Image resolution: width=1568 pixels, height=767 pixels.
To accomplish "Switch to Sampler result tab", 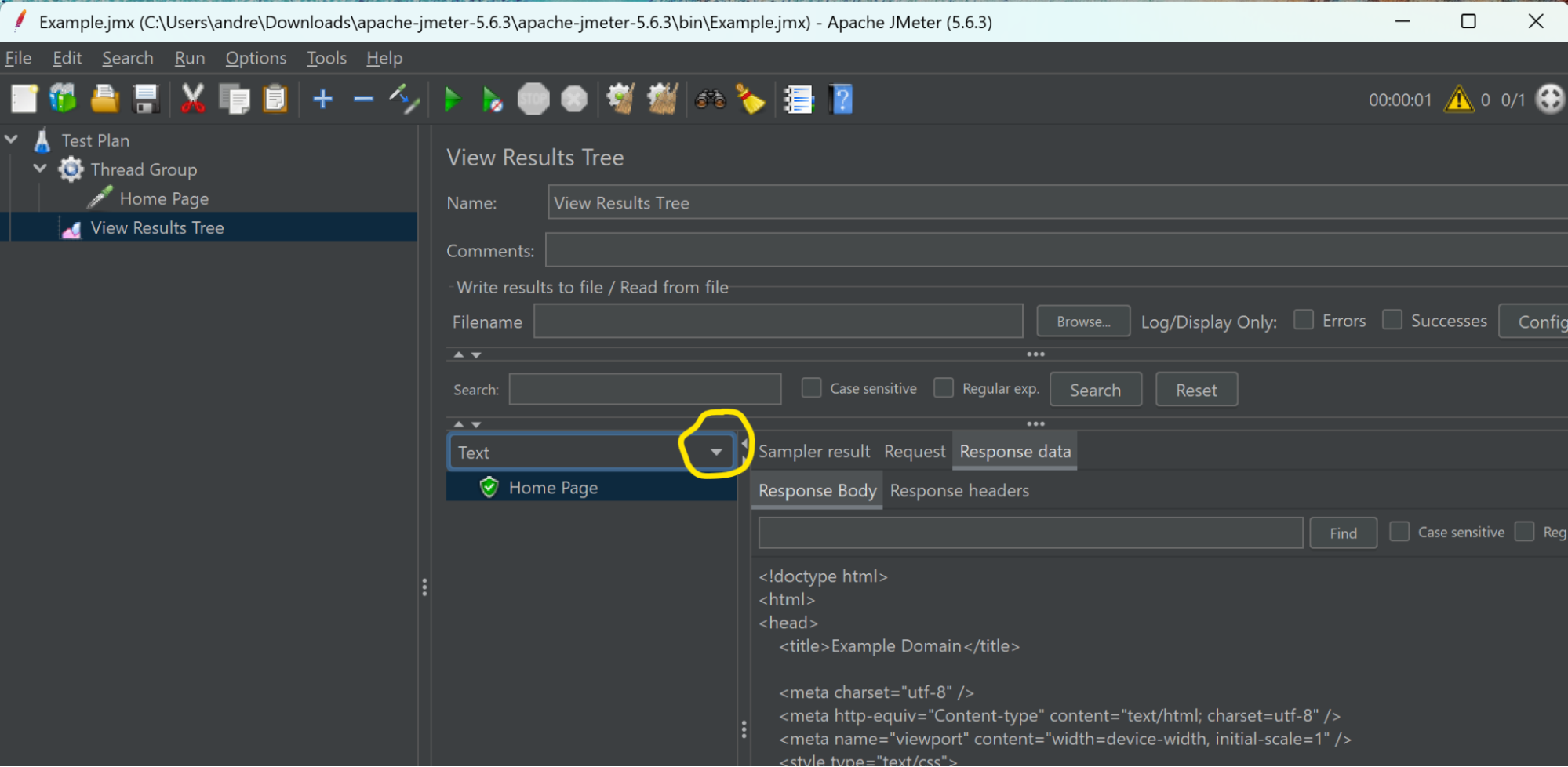I will pos(814,452).
